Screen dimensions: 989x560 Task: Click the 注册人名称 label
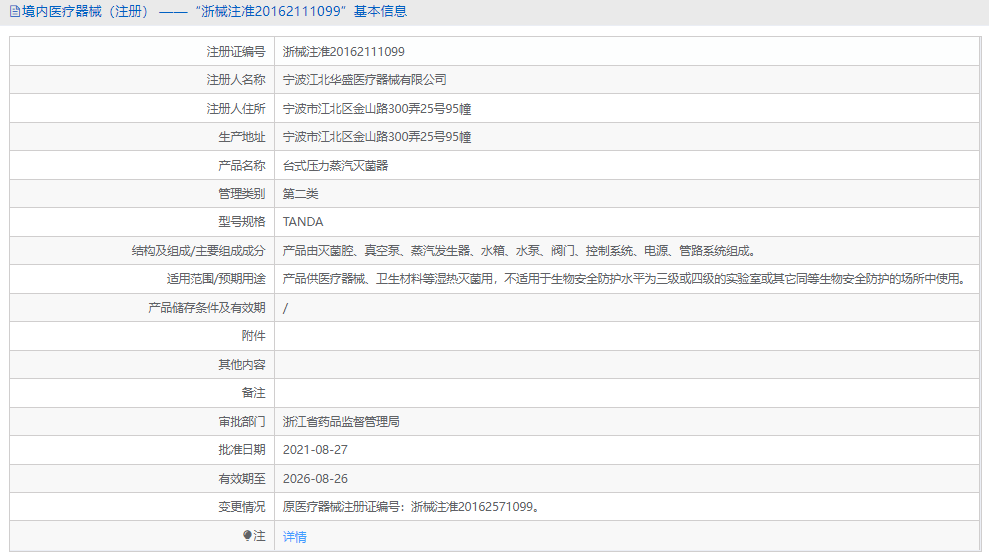[x=236, y=80]
